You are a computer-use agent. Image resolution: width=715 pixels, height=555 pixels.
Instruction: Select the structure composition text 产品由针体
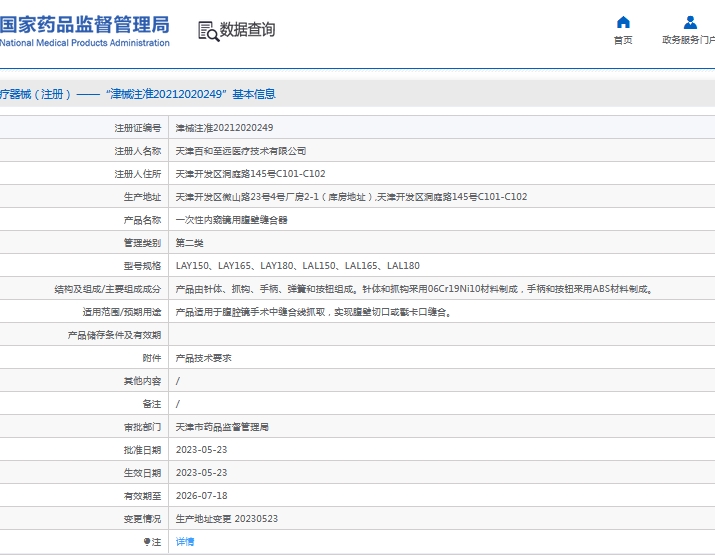414,289
